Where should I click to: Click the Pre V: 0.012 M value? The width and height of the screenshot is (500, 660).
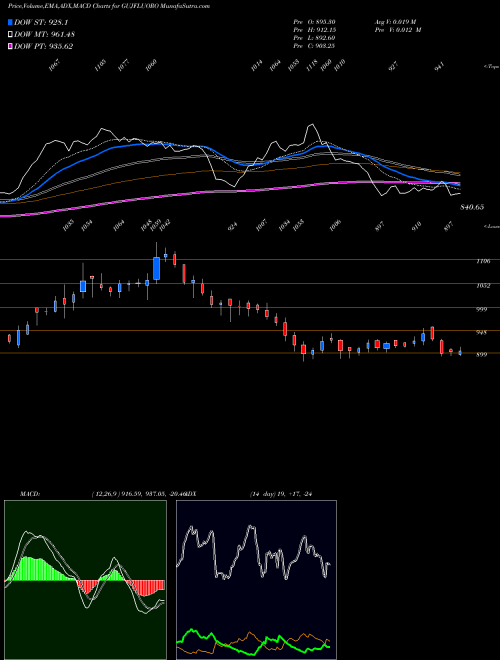tap(398, 30)
